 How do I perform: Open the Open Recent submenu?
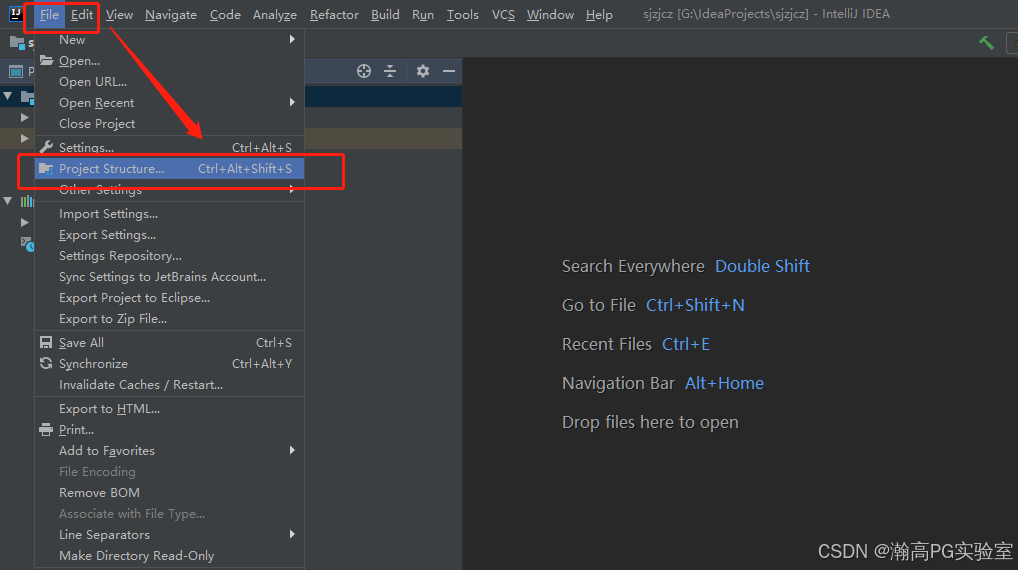pos(169,103)
